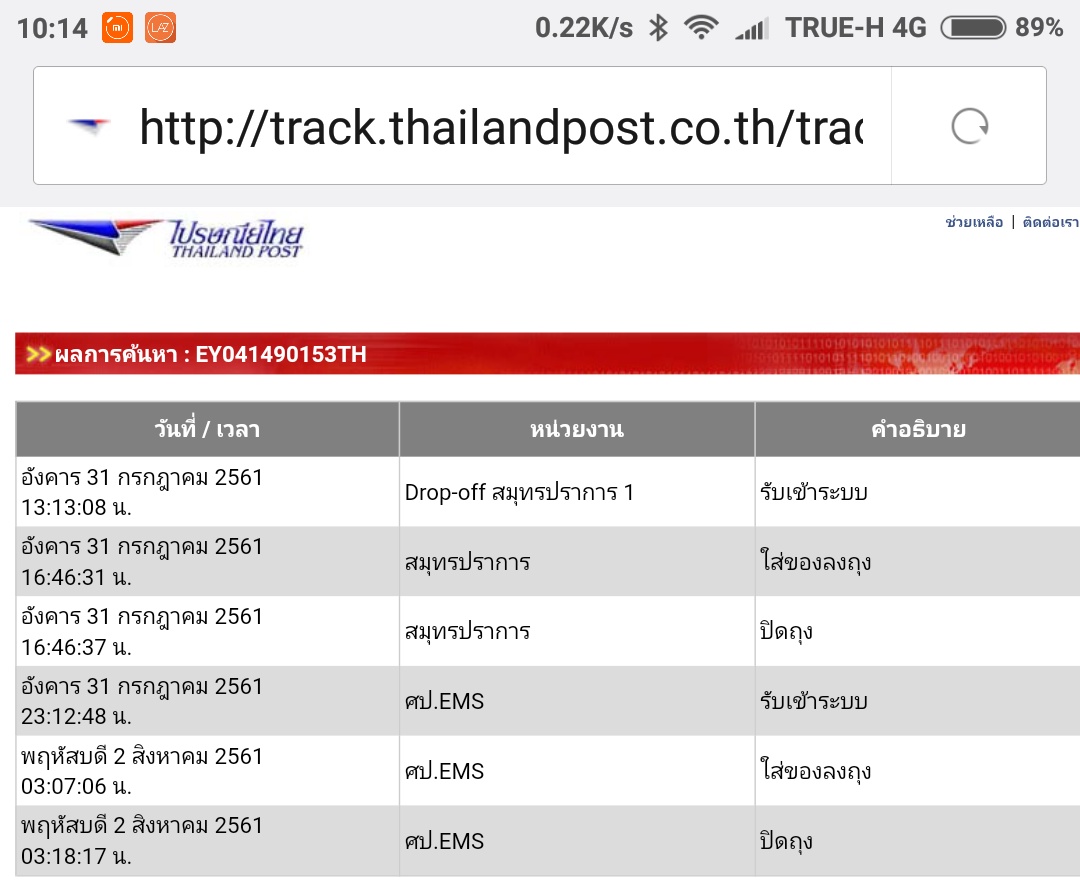Click the page reload icon
The width and height of the screenshot is (1080, 888).
tap(969, 127)
